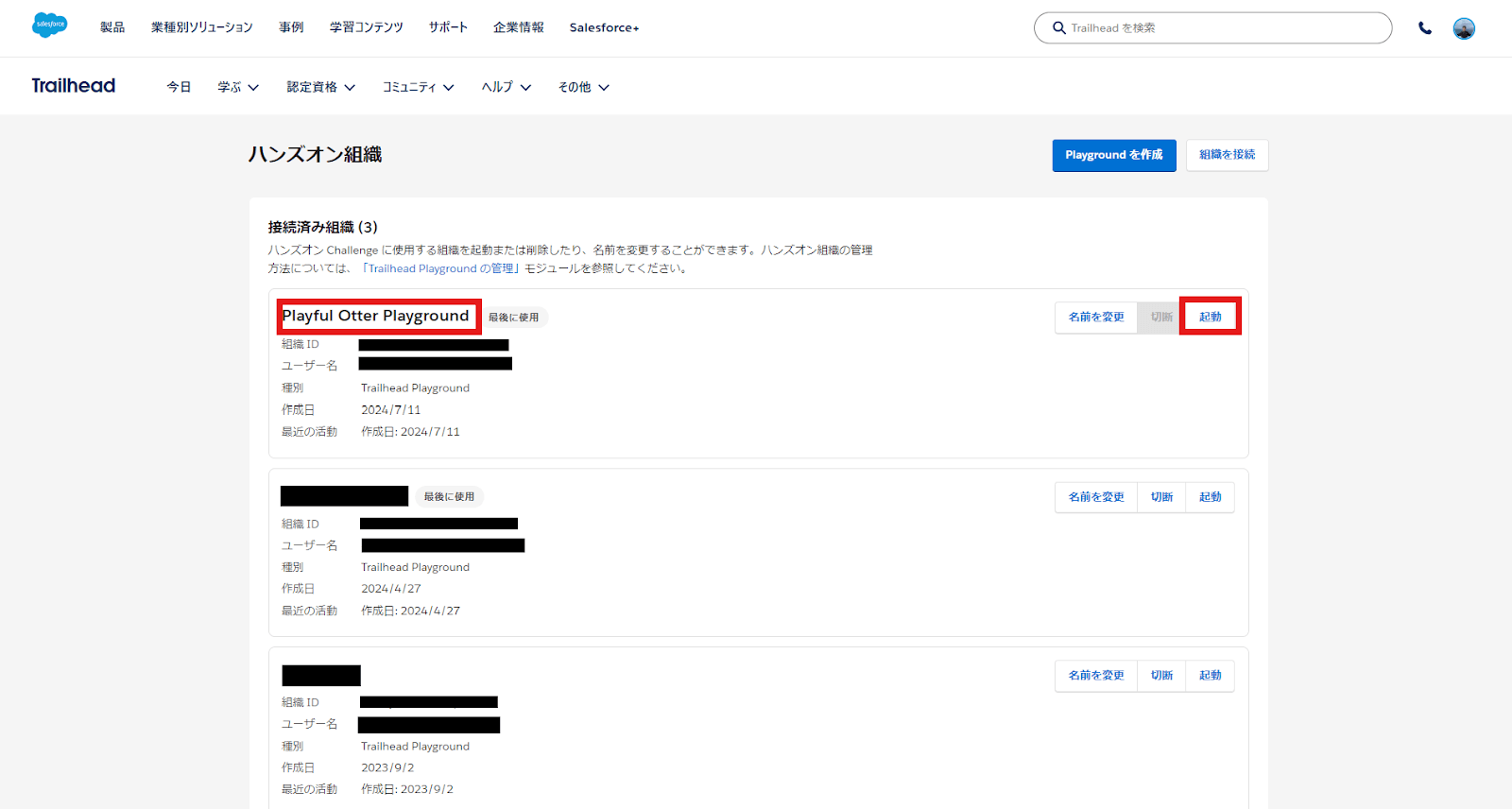Open the user profile avatar
This screenshot has width=1512, height=809.
click(1464, 28)
